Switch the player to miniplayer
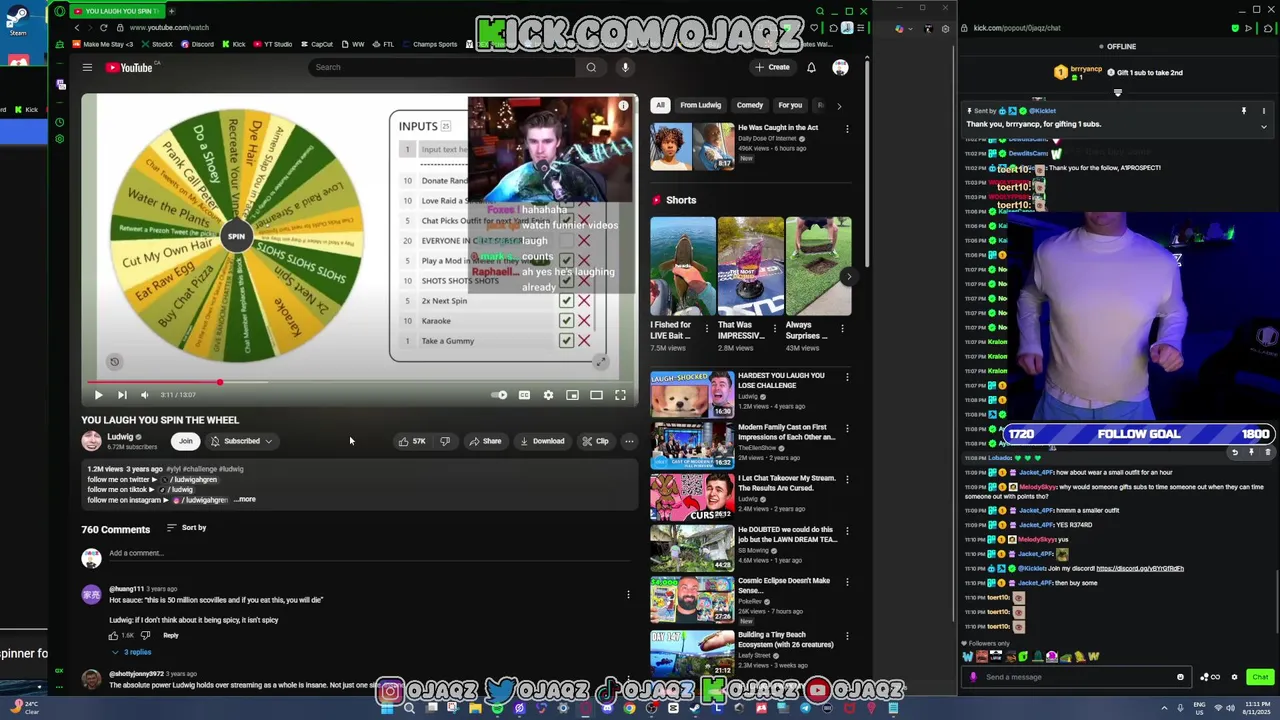The image size is (1280, 720). (x=572, y=395)
